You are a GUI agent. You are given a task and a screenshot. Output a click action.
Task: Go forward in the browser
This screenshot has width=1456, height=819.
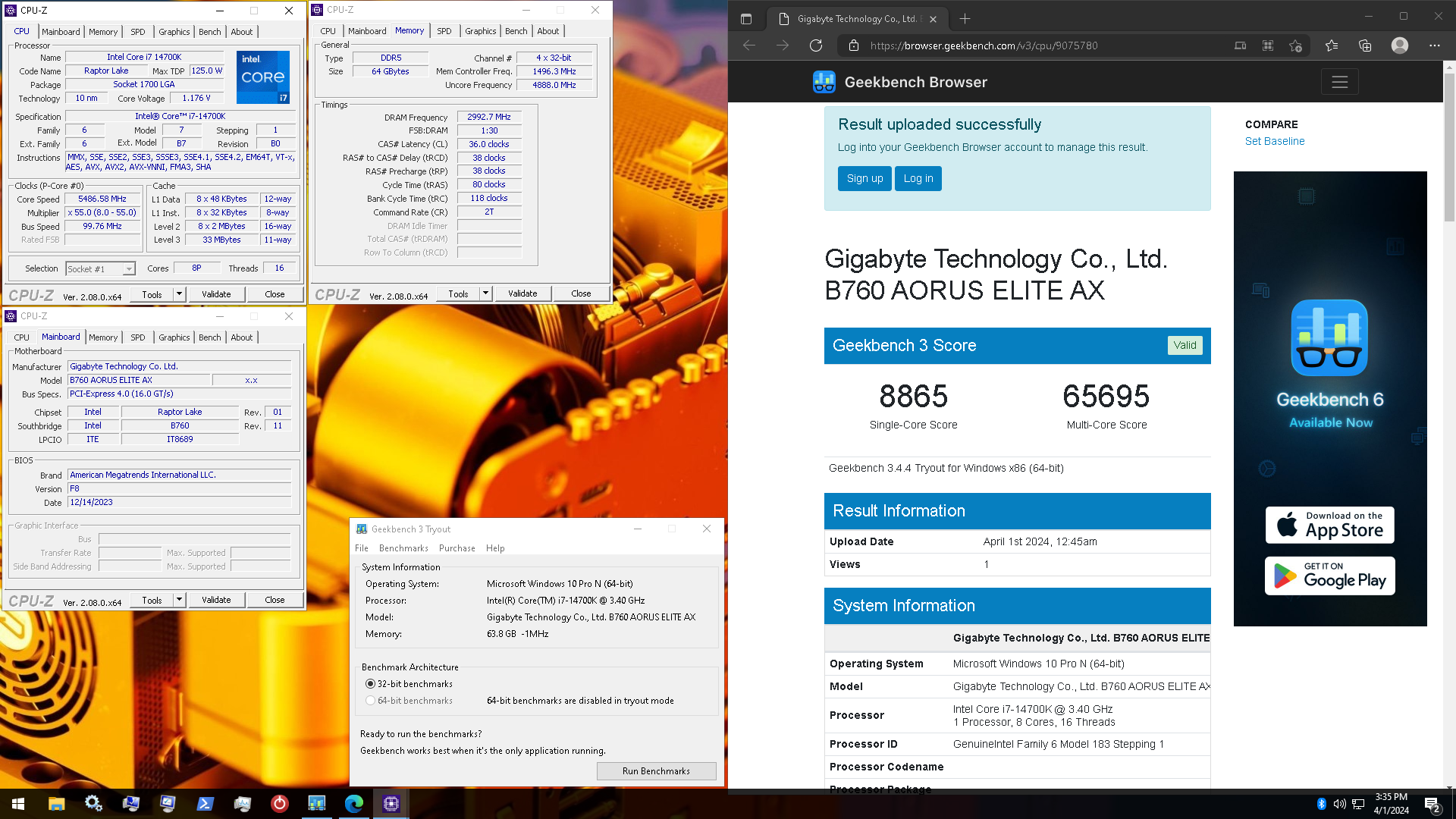783,45
